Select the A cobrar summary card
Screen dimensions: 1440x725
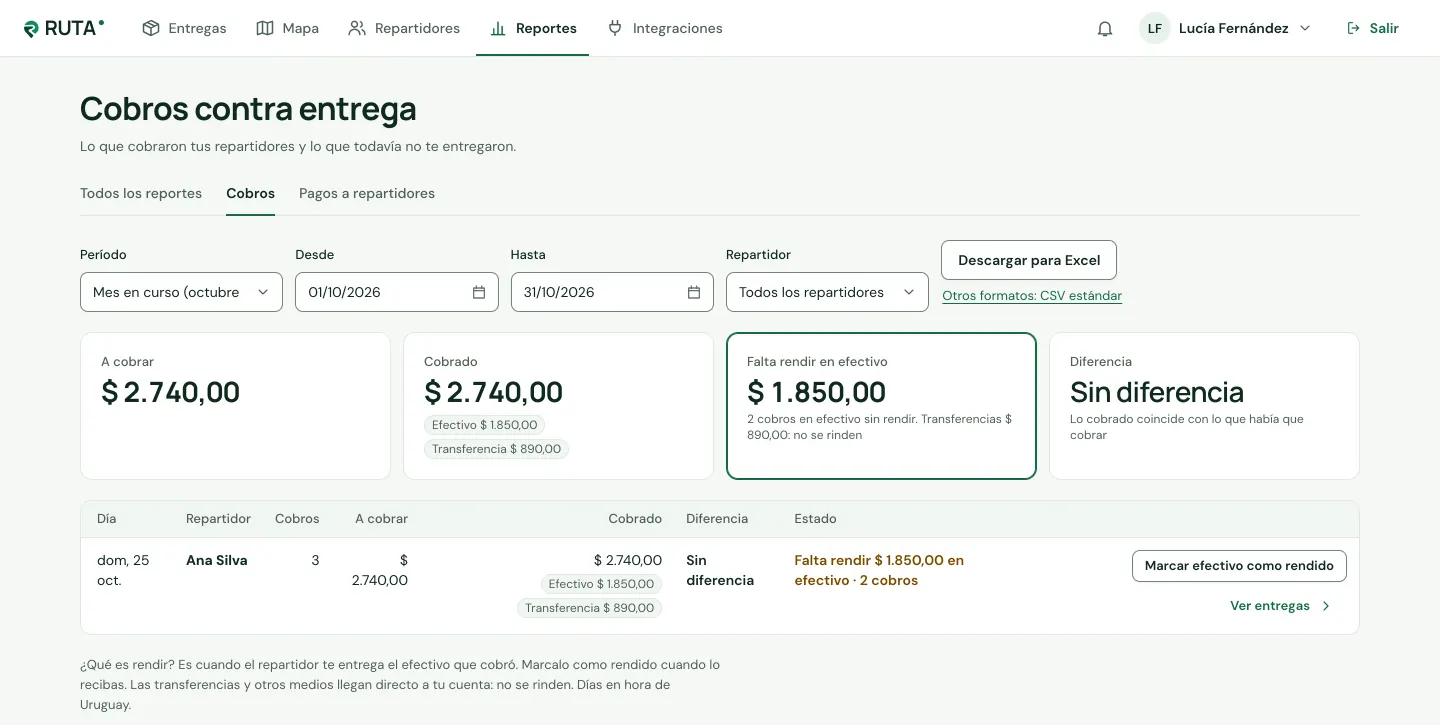[x=235, y=406]
